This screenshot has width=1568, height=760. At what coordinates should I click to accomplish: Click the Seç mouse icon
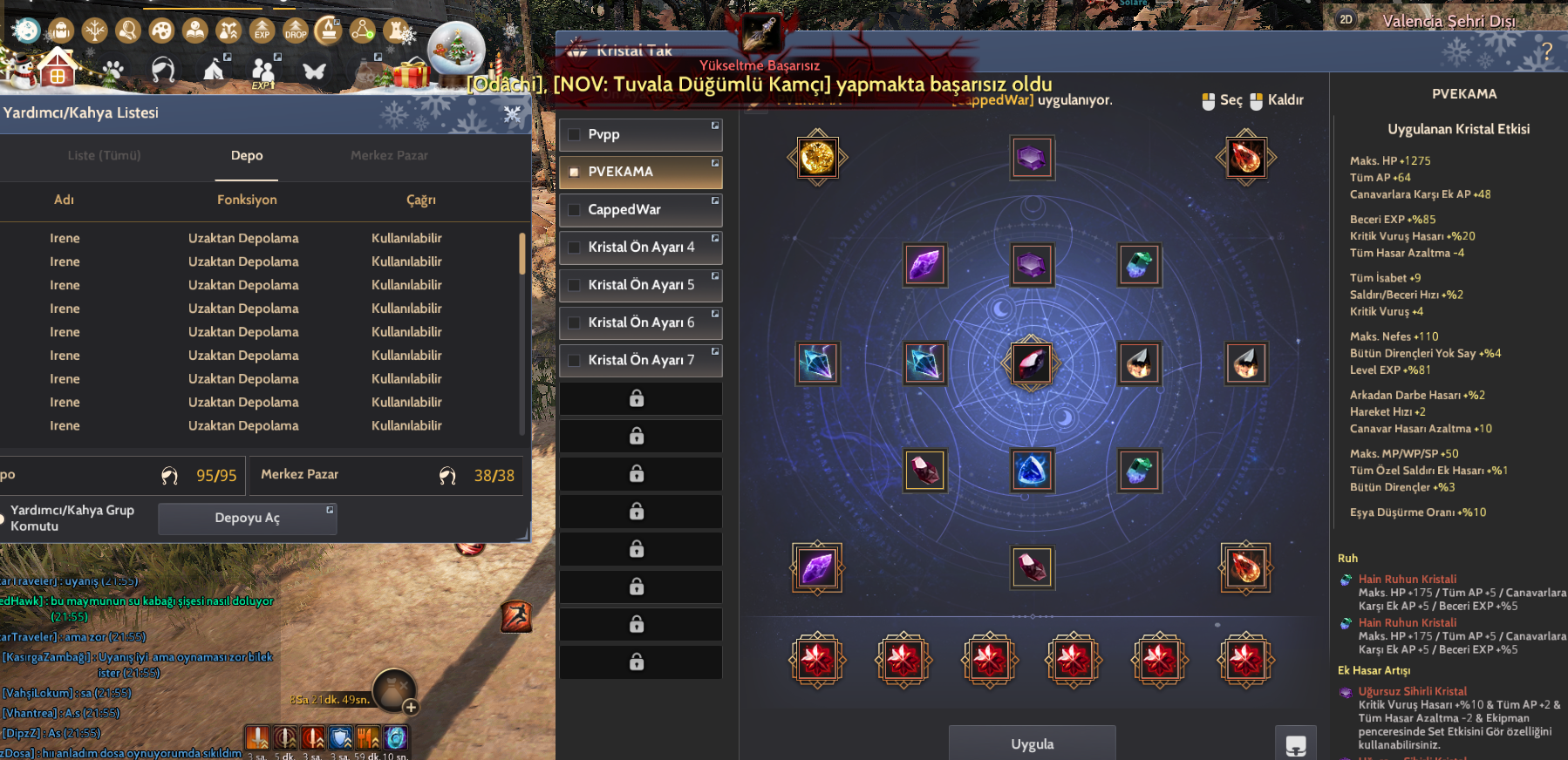click(x=1208, y=101)
